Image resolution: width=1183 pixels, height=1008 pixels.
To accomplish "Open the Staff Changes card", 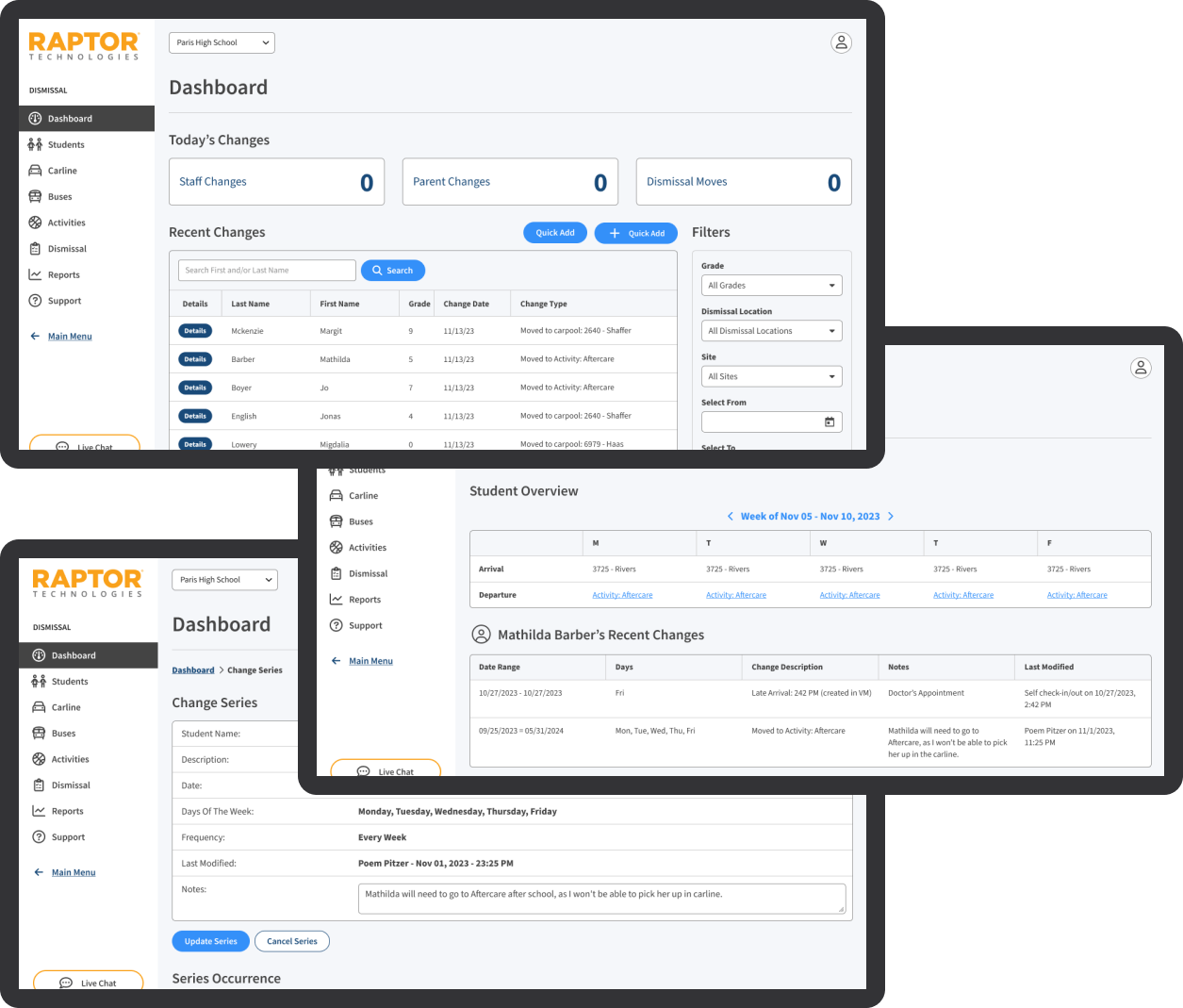I will 276,182.
